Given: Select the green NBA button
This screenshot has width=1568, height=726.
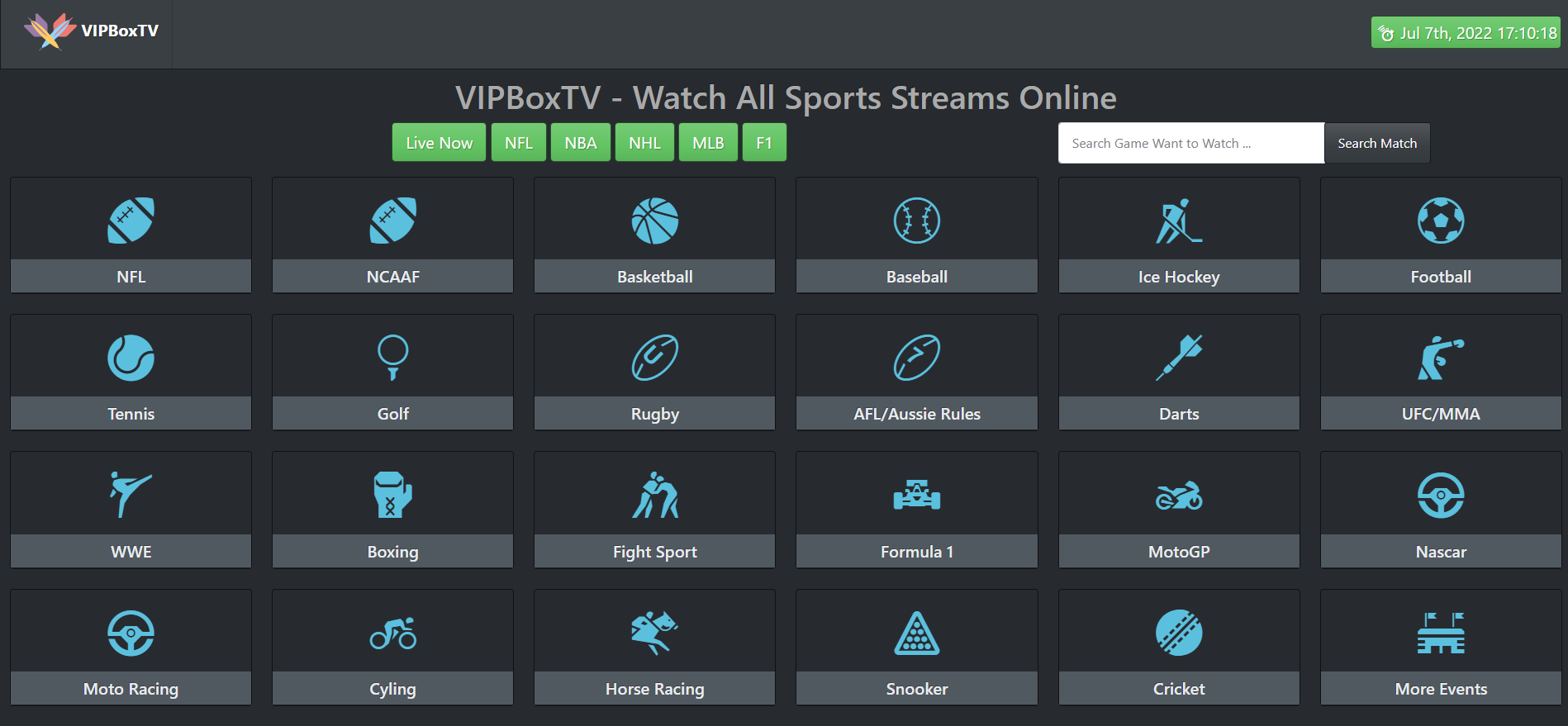Looking at the screenshot, I should [x=581, y=143].
